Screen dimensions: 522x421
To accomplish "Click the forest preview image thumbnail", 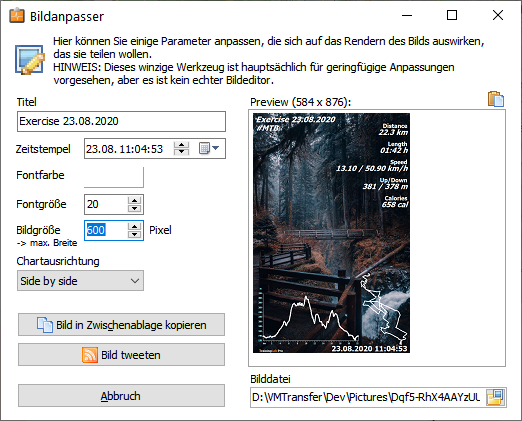I will tap(331, 233).
